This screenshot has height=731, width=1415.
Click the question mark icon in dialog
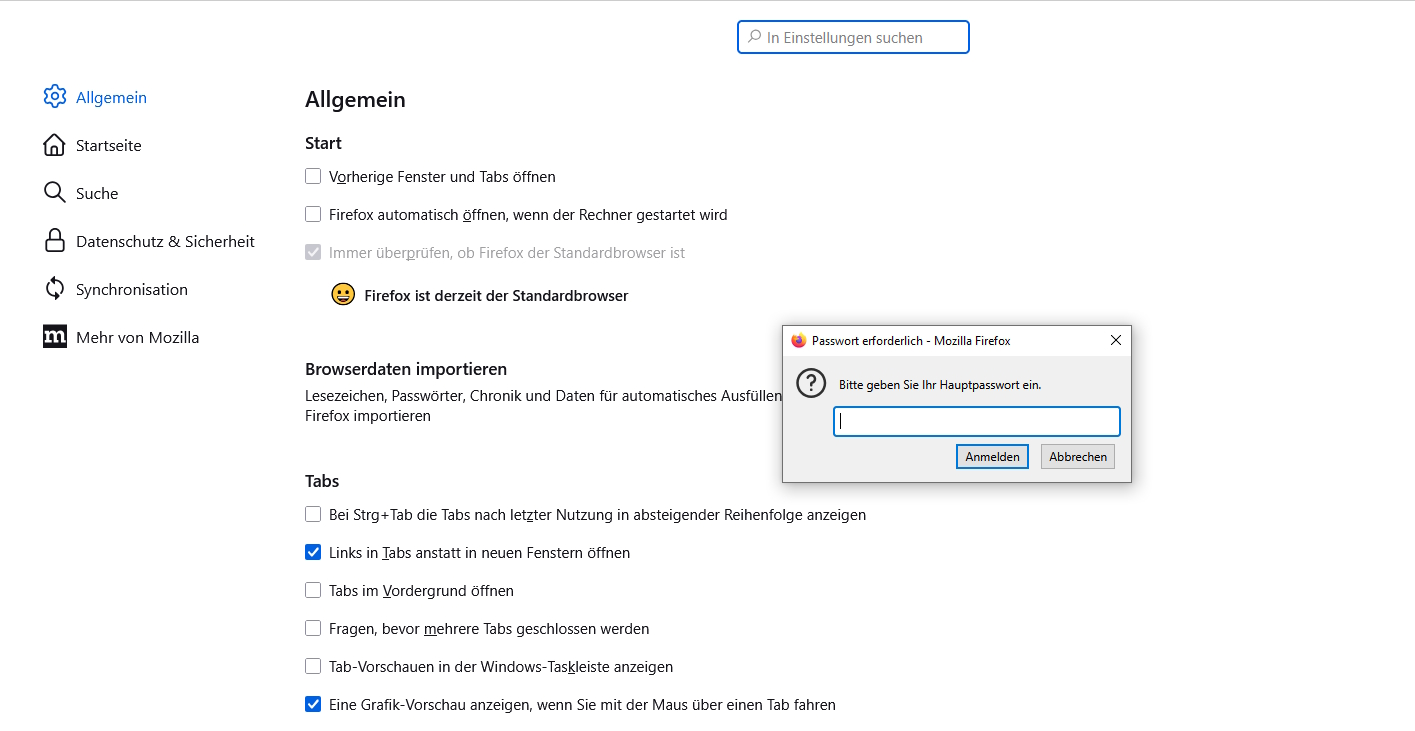coord(811,383)
